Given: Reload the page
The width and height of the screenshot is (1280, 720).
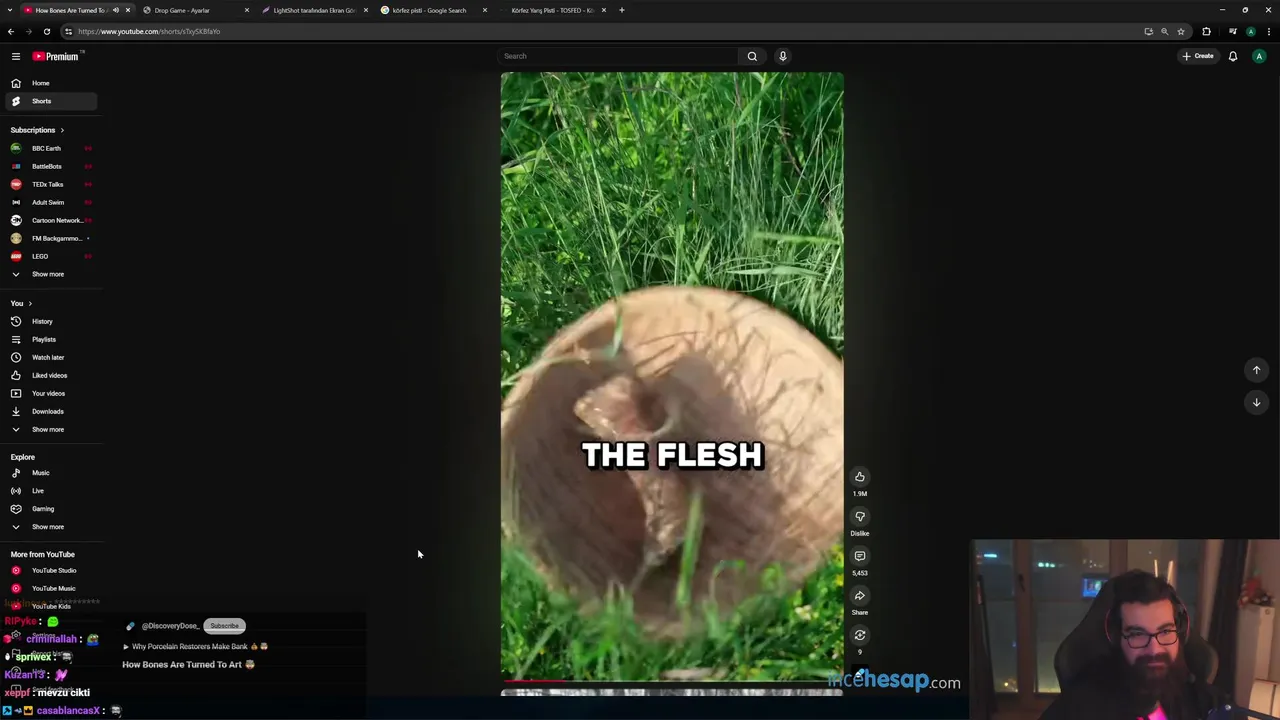Looking at the screenshot, I should click(x=46, y=31).
